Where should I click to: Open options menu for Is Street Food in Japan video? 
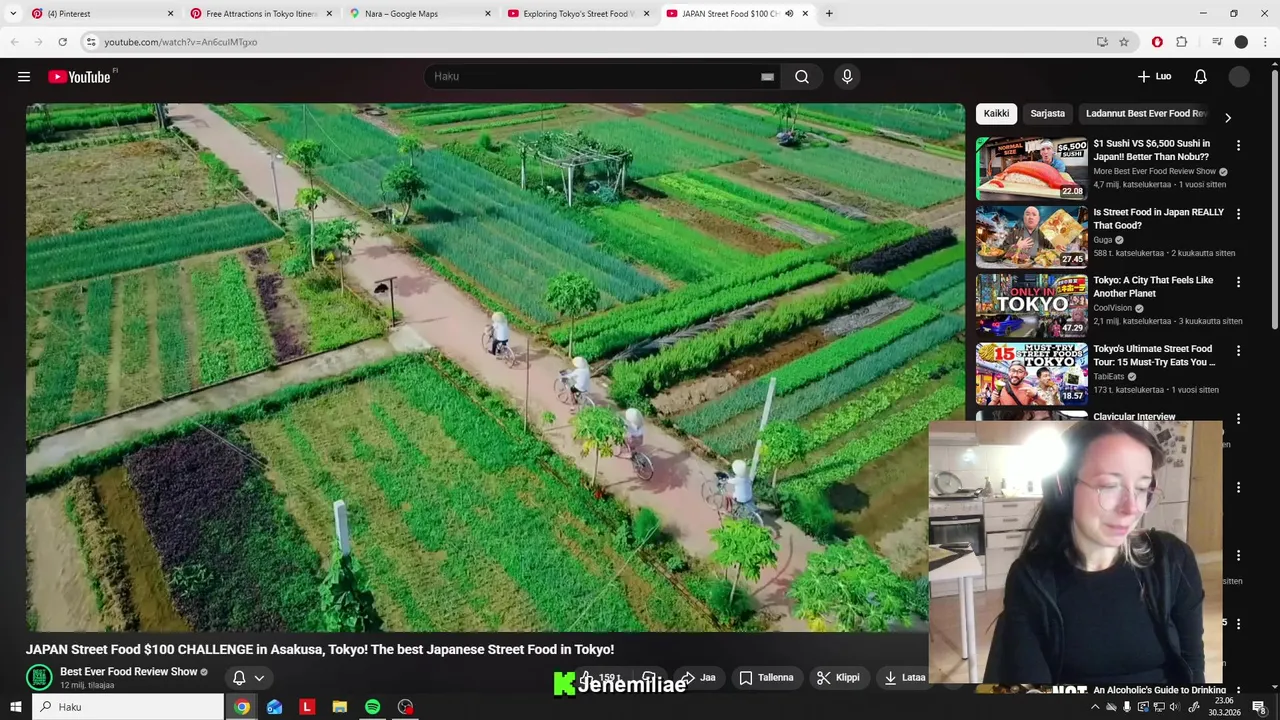tap(1238, 214)
